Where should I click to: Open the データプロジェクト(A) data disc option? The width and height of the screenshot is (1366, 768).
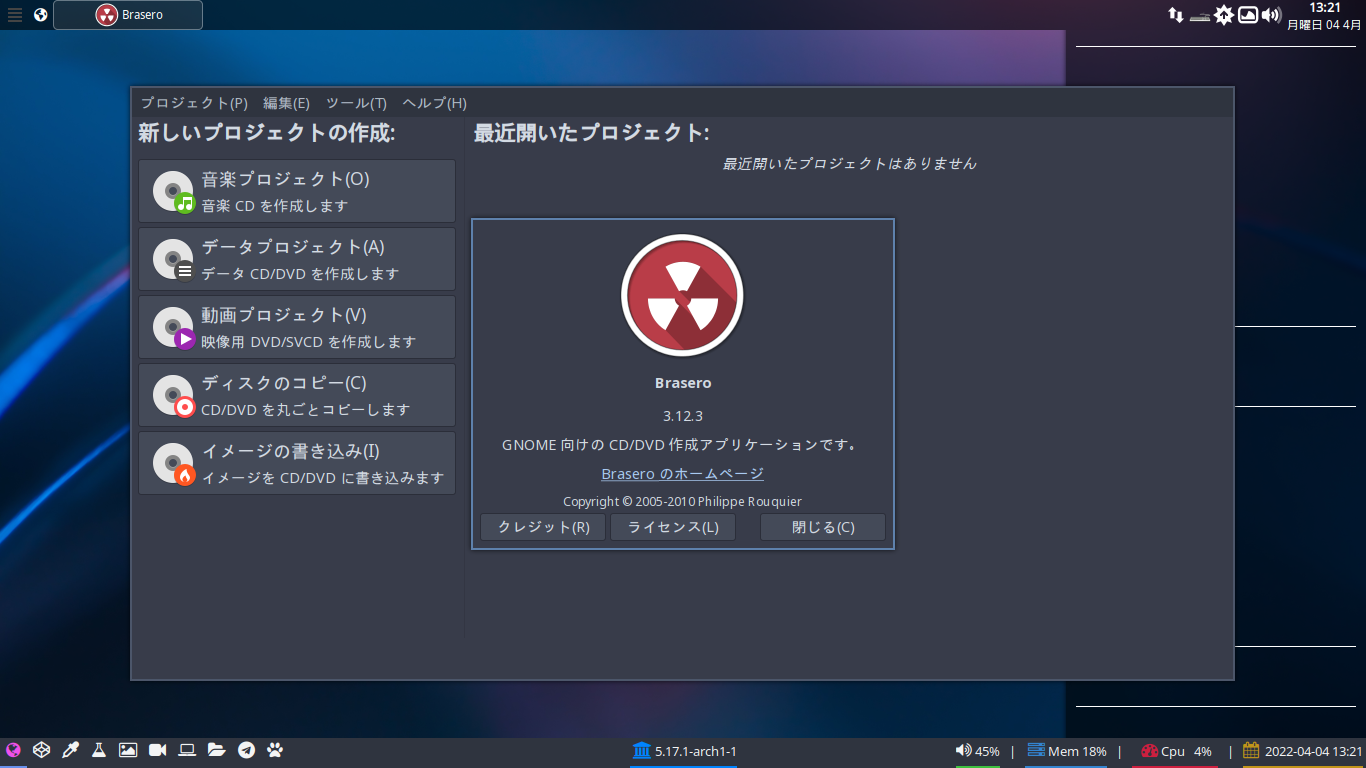[x=297, y=259]
